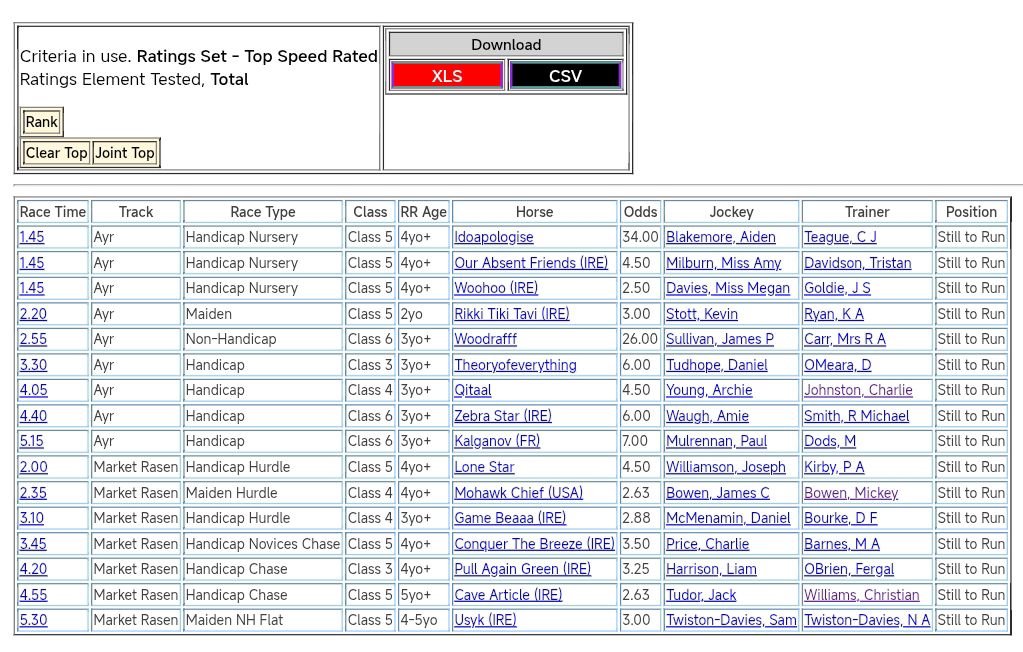The width and height of the screenshot is (1023, 652).
Task: View horse Rikki Tiki Tavi (IRE)
Action: pyautogui.click(x=511, y=314)
